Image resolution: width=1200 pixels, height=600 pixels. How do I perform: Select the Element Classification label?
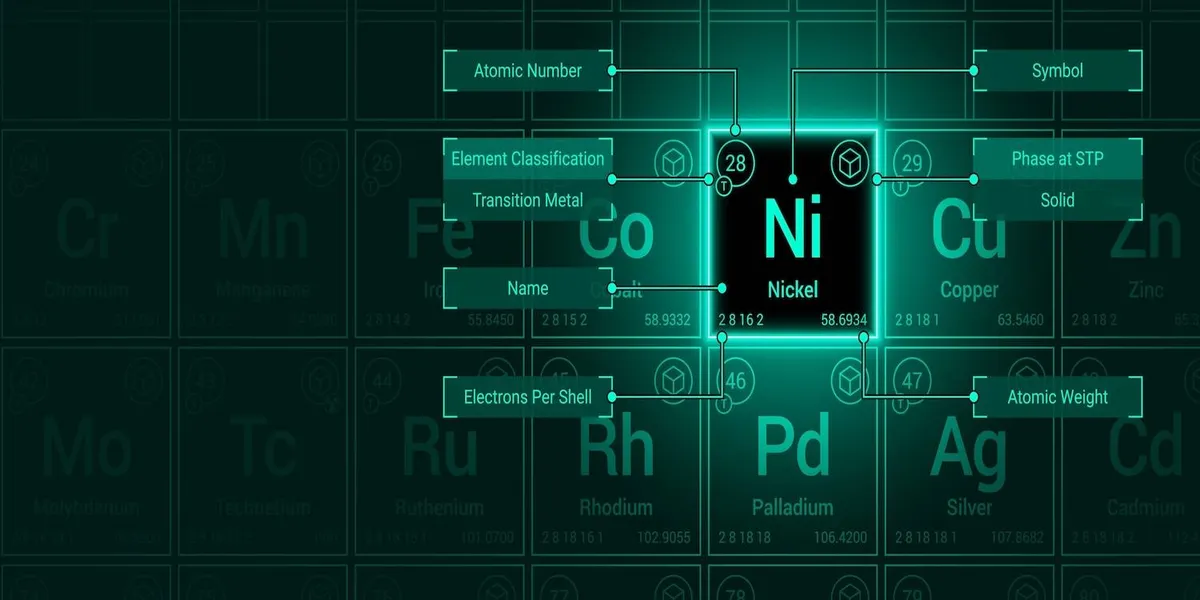coord(527,159)
